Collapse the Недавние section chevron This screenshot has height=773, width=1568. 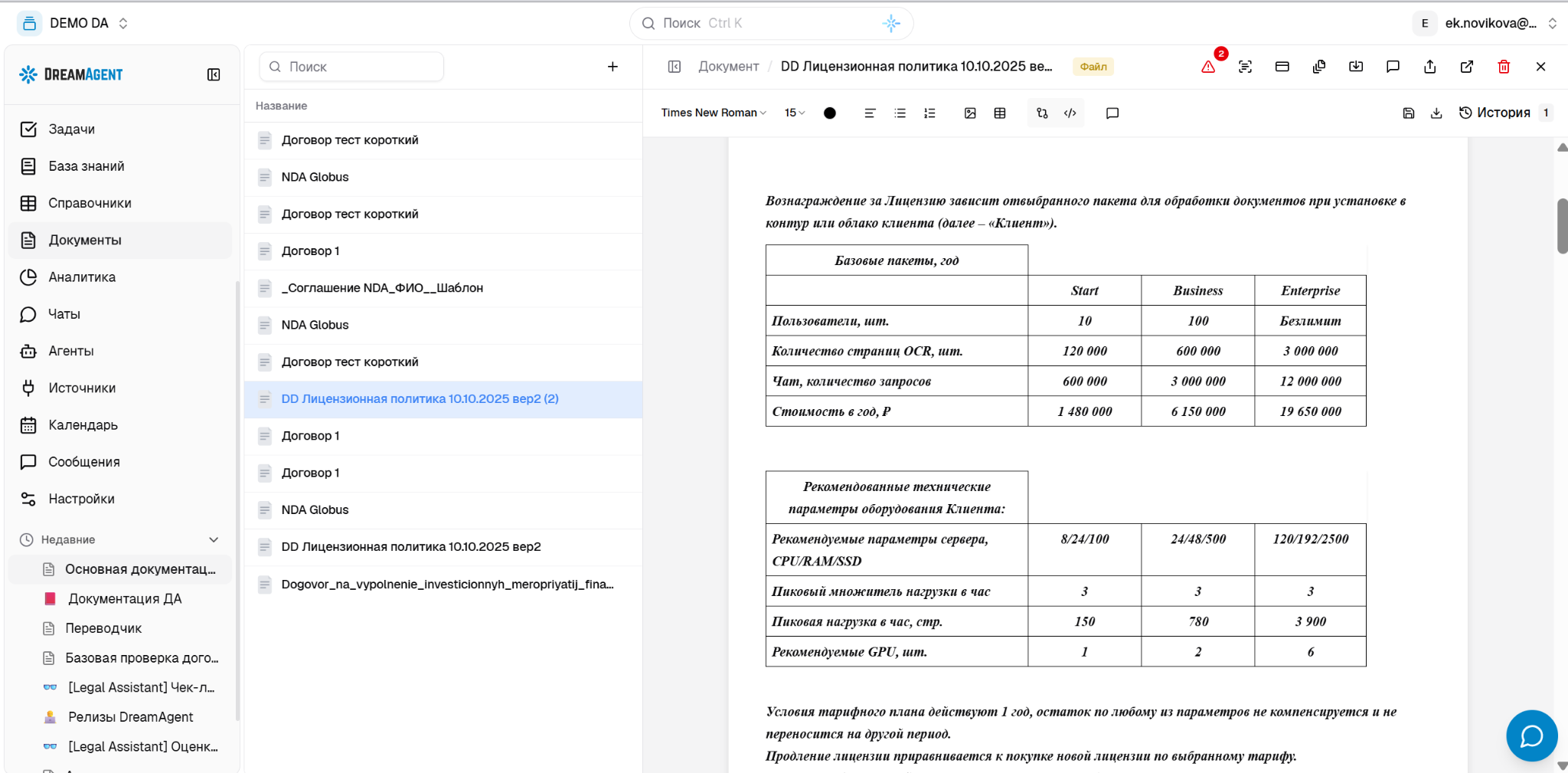coord(214,539)
